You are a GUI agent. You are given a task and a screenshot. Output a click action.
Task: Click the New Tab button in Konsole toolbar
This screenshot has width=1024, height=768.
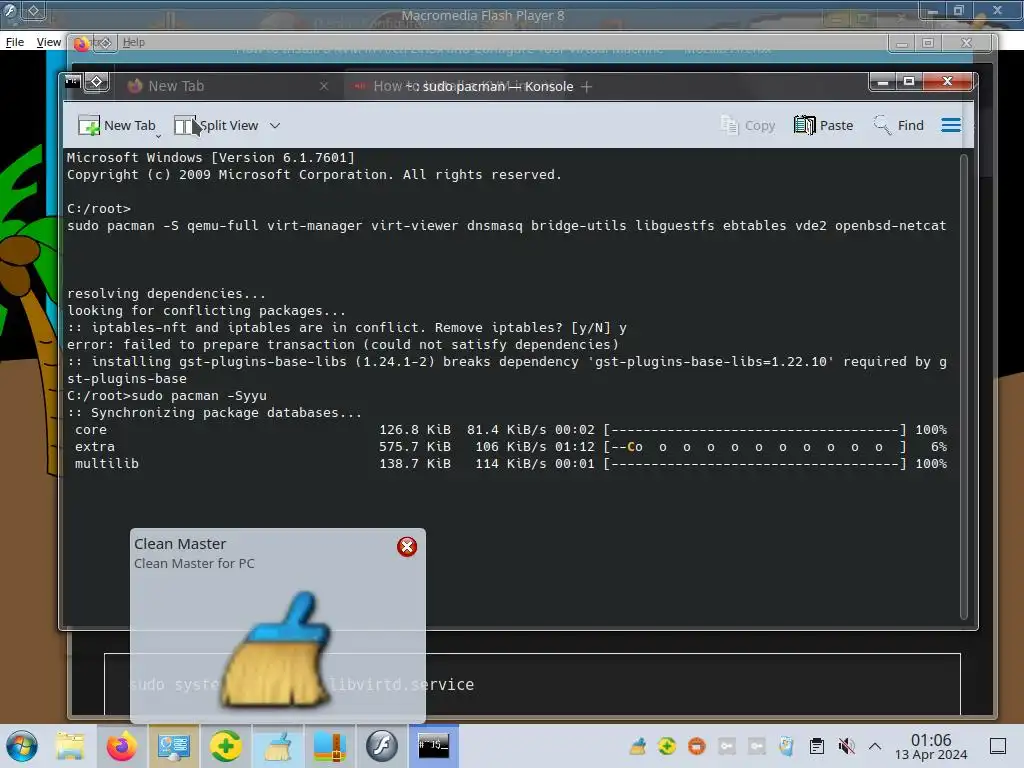click(117, 125)
